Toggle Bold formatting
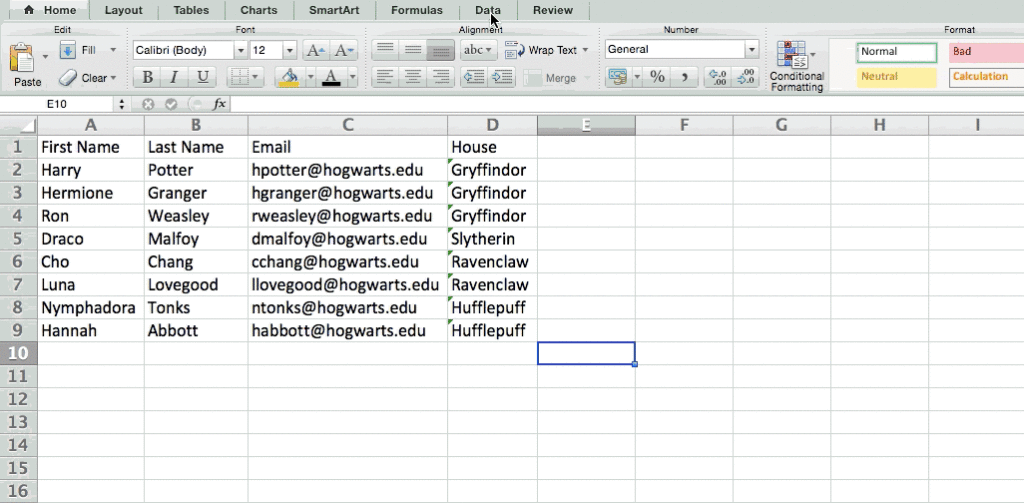The image size is (1024, 503). (x=148, y=76)
